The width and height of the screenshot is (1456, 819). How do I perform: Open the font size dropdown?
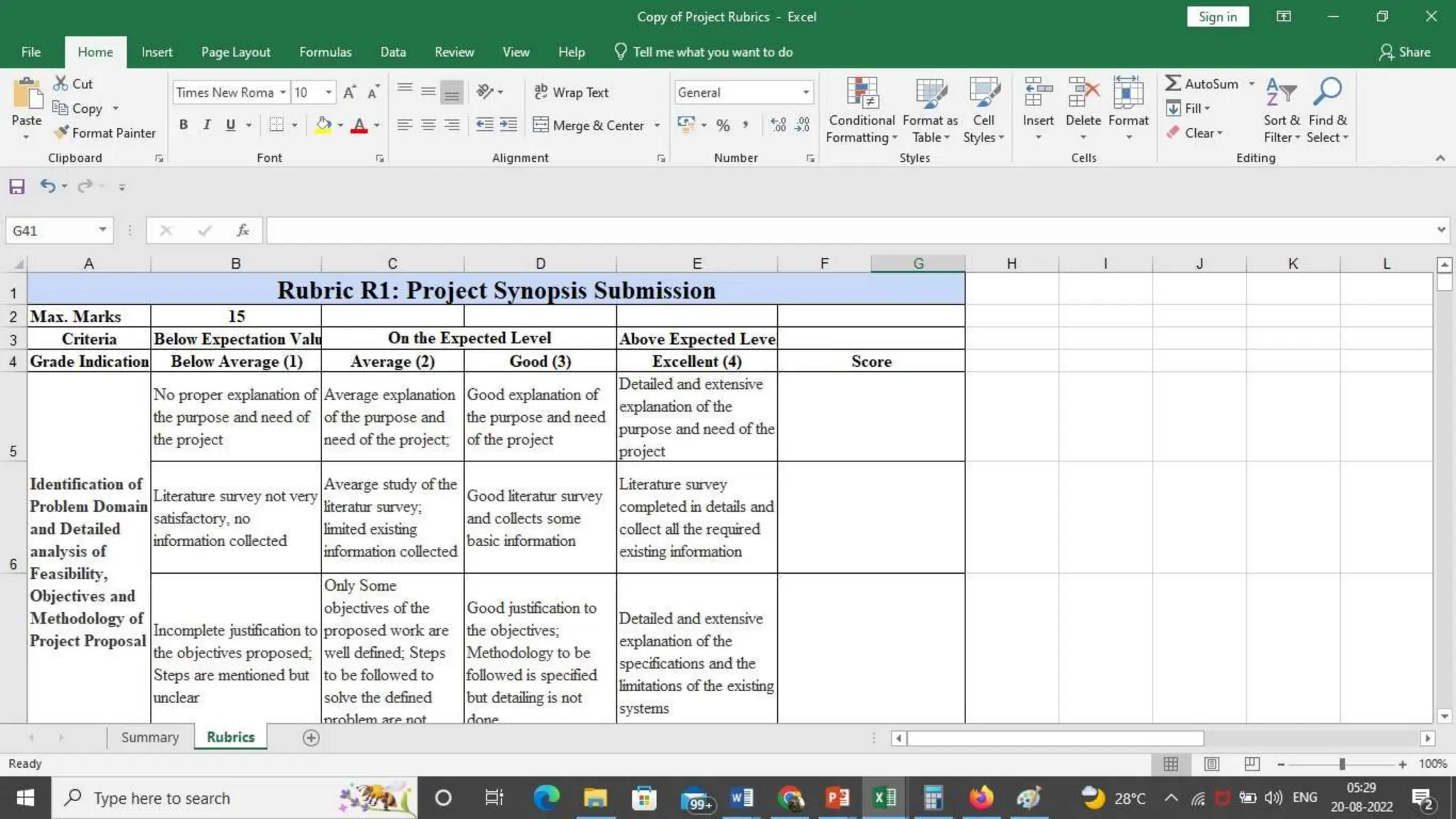tap(328, 92)
